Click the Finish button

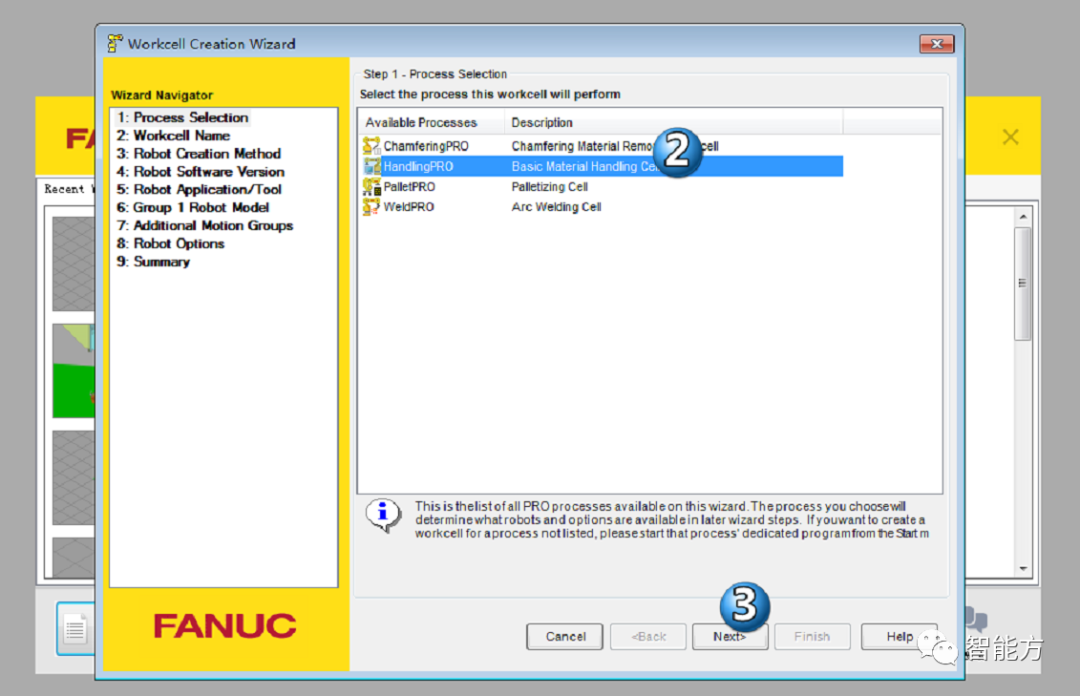[812, 637]
